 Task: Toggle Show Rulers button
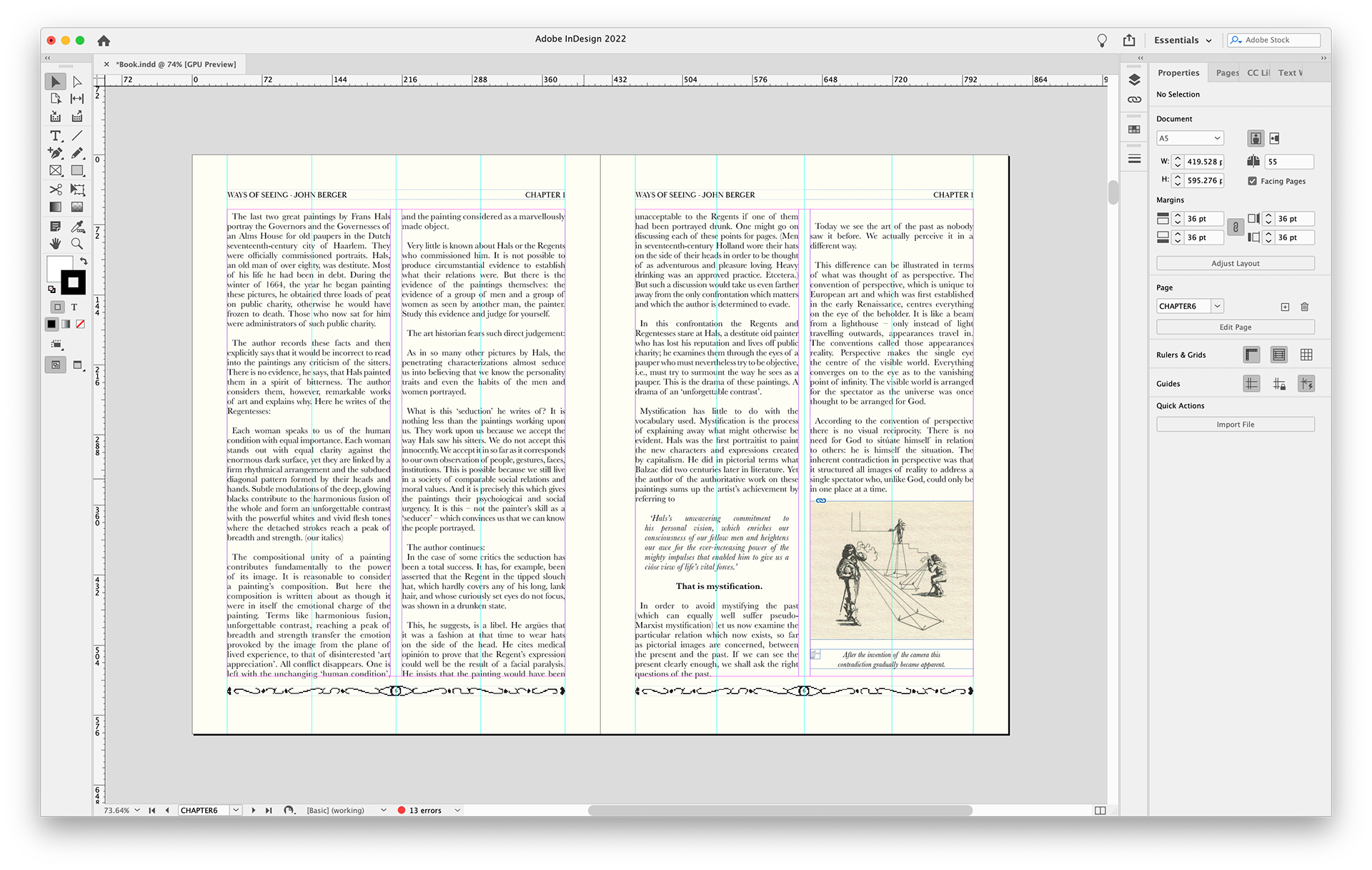tap(1251, 355)
